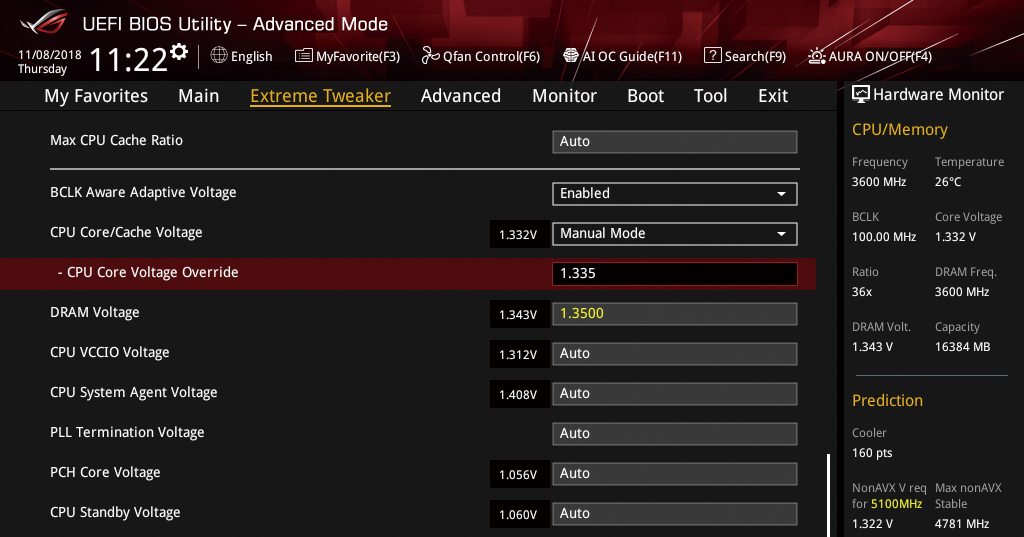Click PCH Core Voltage Auto field
The image size is (1024, 537).
coord(675,474)
